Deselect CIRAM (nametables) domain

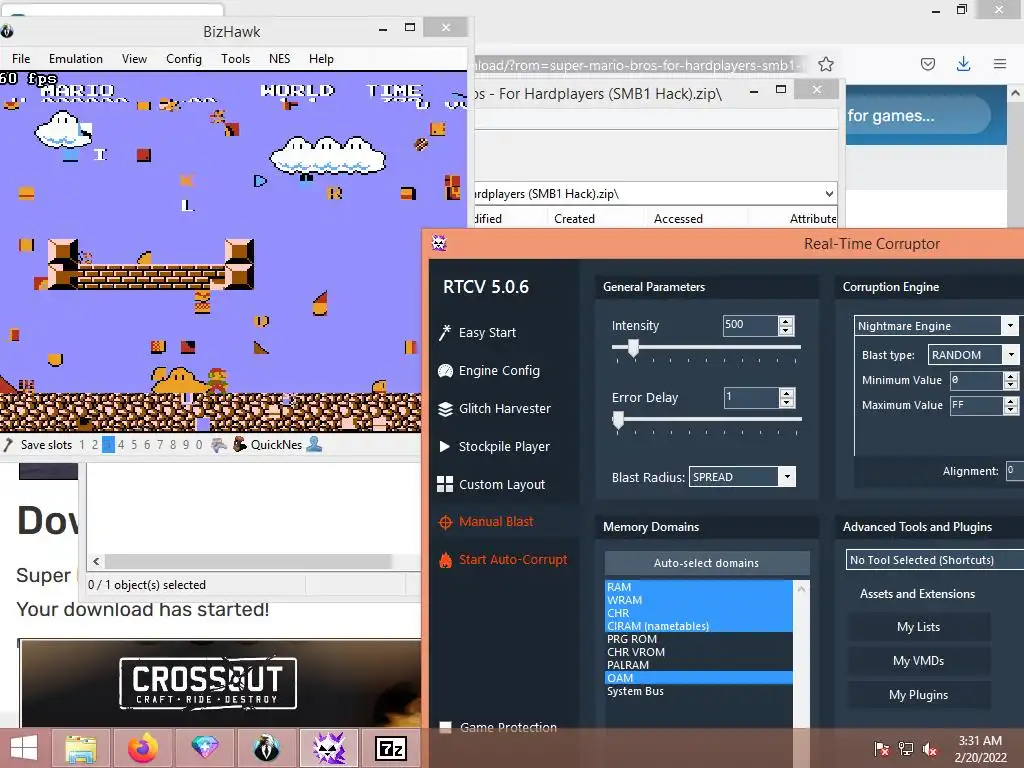pyautogui.click(x=699, y=626)
